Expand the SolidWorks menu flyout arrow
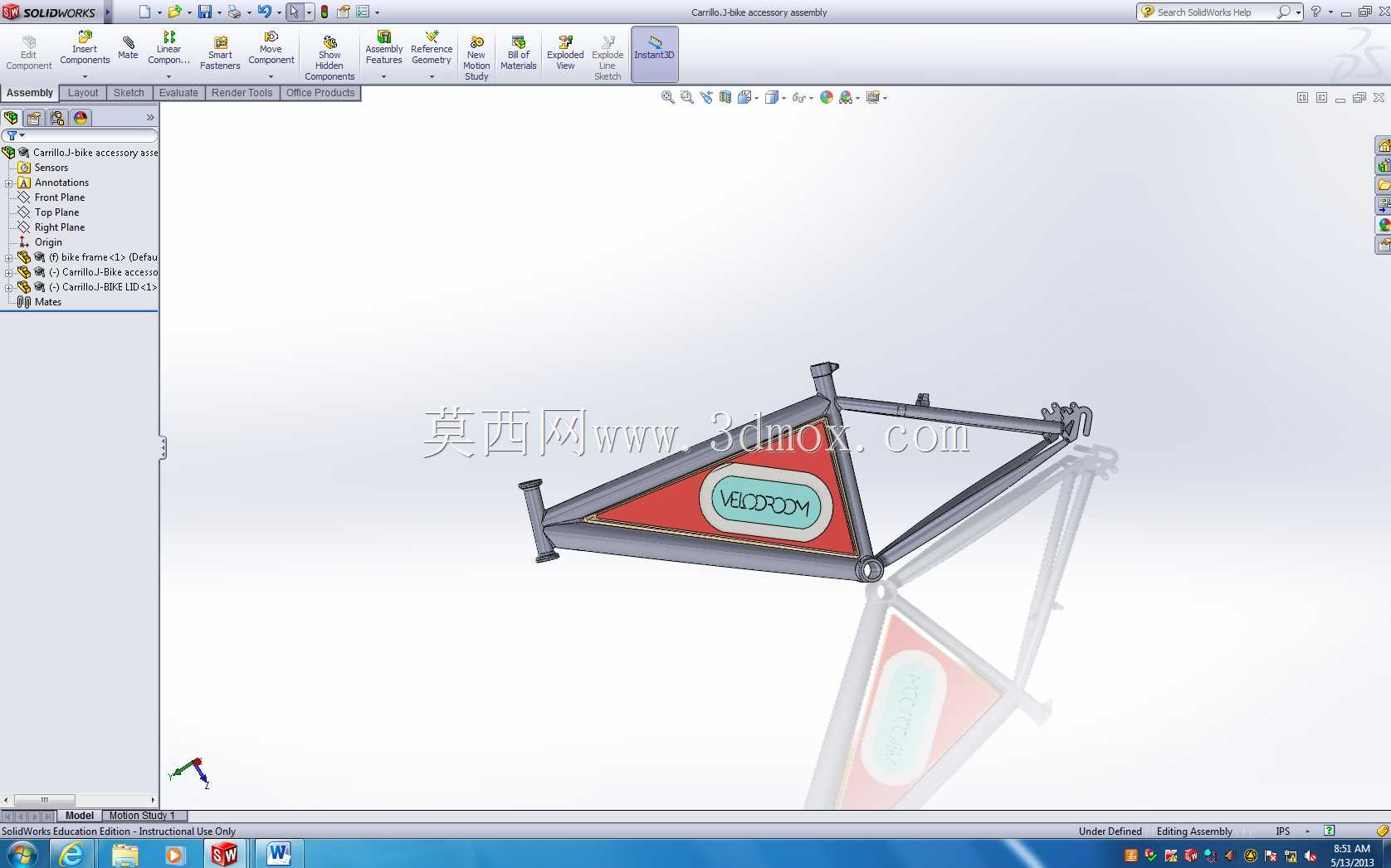Viewport: 1391px width, 868px height. click(x=108, y=12)
